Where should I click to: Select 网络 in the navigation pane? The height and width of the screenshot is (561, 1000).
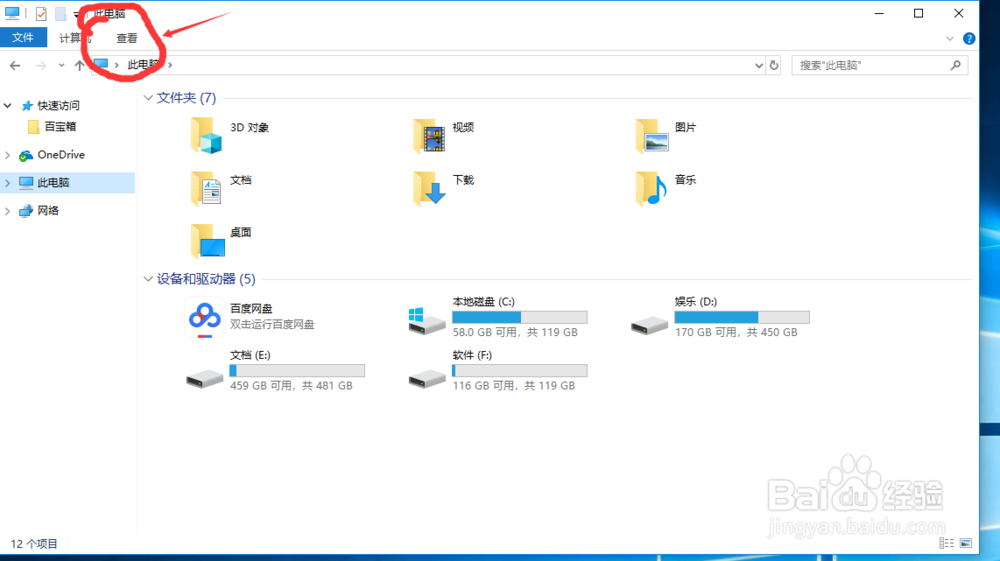pos(48,211)
